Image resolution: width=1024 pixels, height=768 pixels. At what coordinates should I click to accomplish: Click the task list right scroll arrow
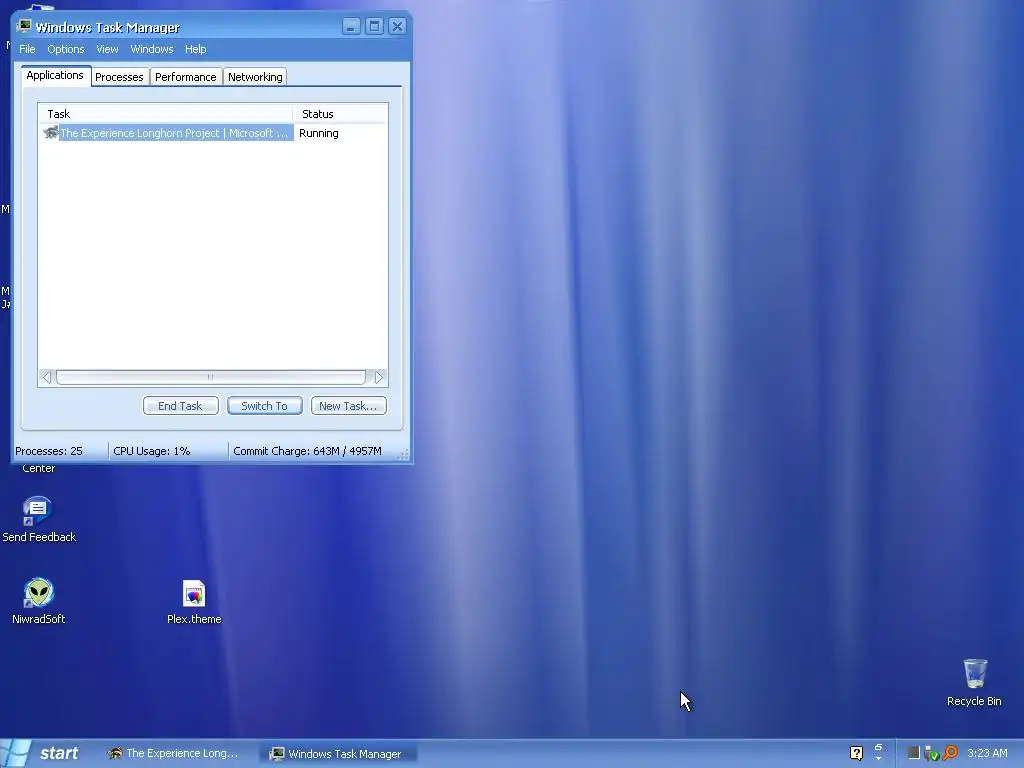click(378, 377)
